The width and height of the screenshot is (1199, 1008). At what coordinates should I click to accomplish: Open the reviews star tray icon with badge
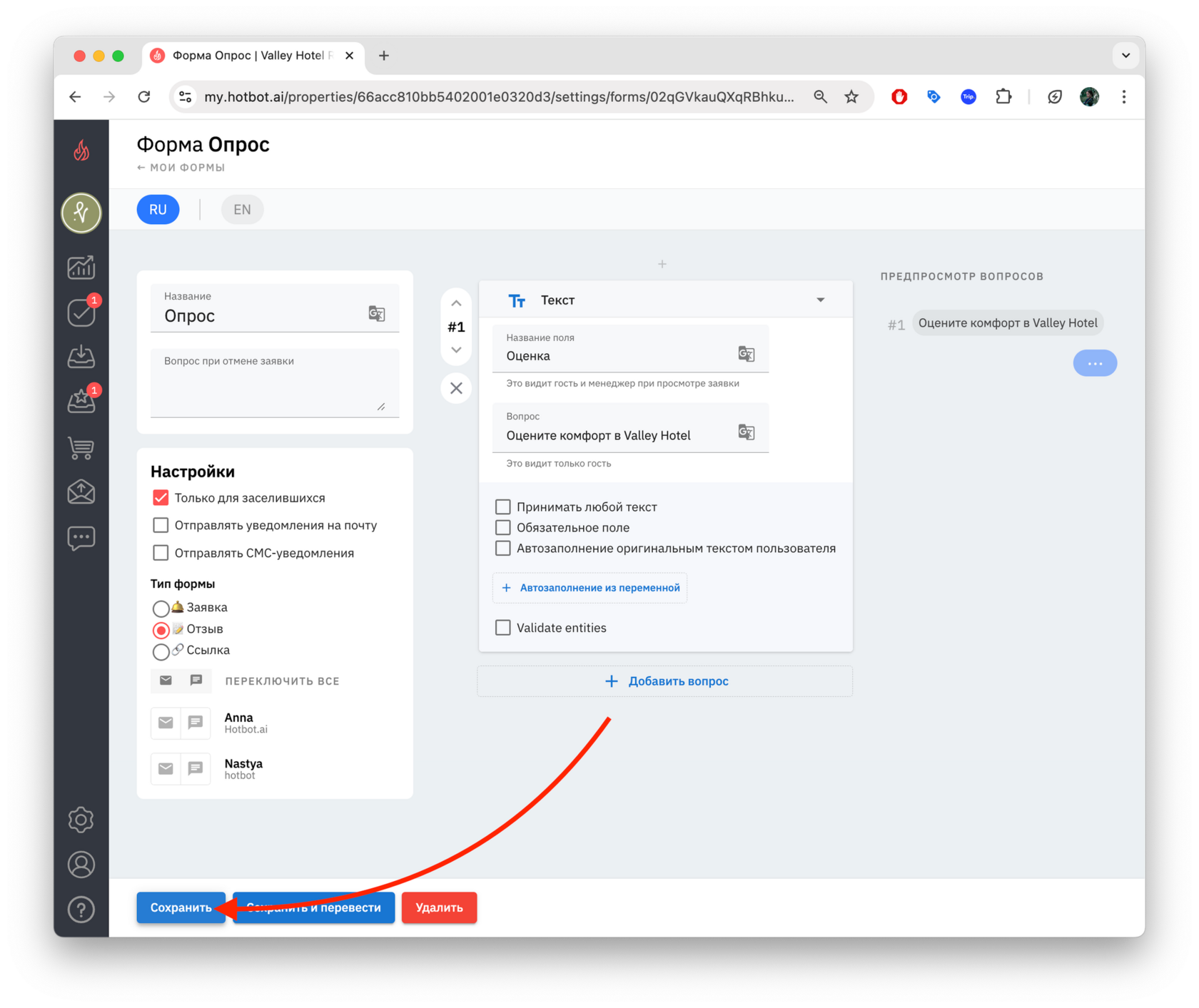click(x=81, y=402)
